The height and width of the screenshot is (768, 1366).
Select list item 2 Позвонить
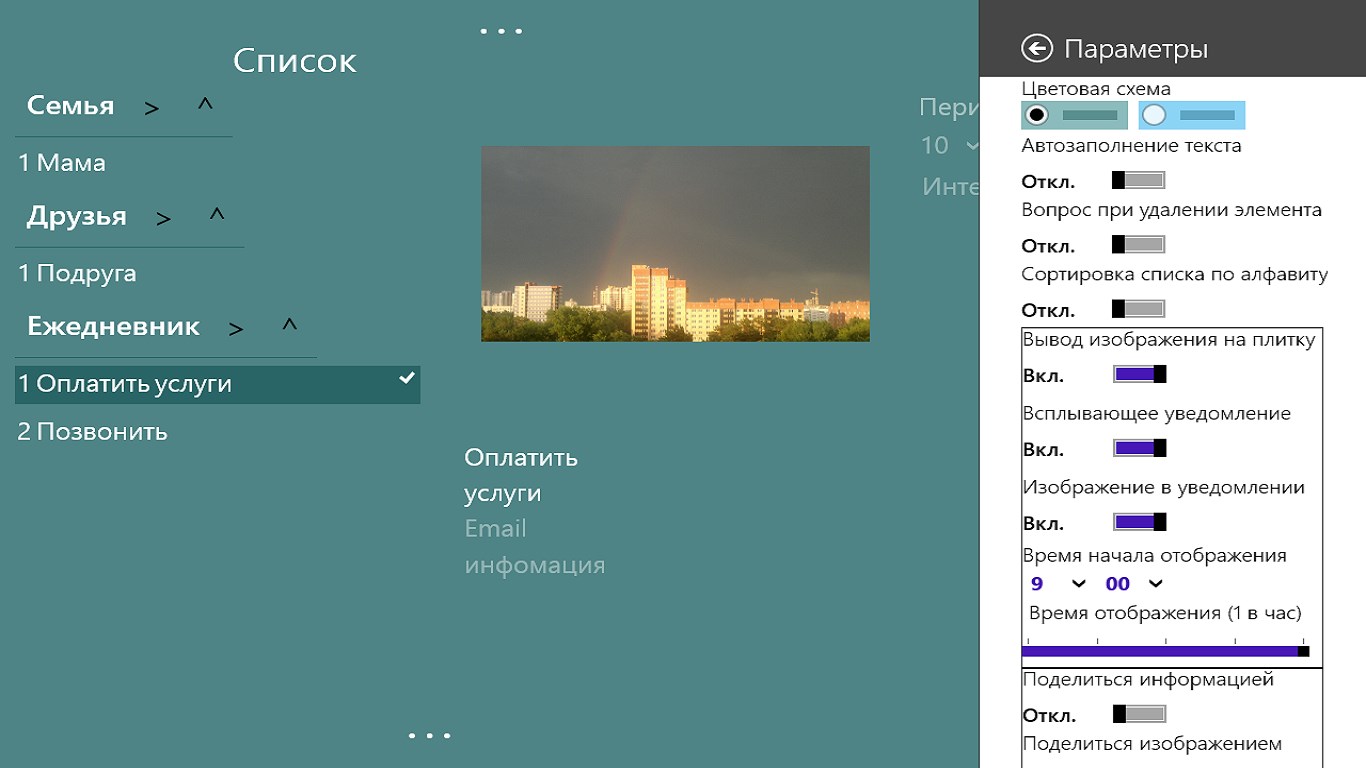93,432
